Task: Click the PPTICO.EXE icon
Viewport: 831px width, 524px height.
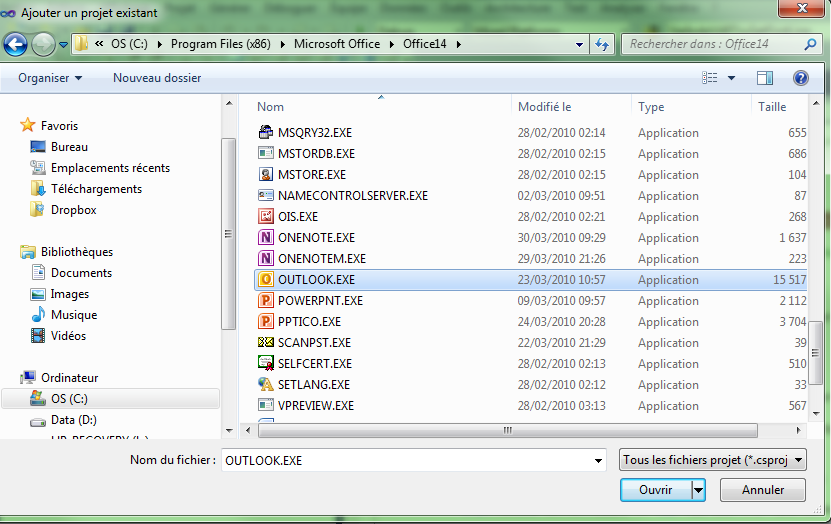Action: click(266, 322)
